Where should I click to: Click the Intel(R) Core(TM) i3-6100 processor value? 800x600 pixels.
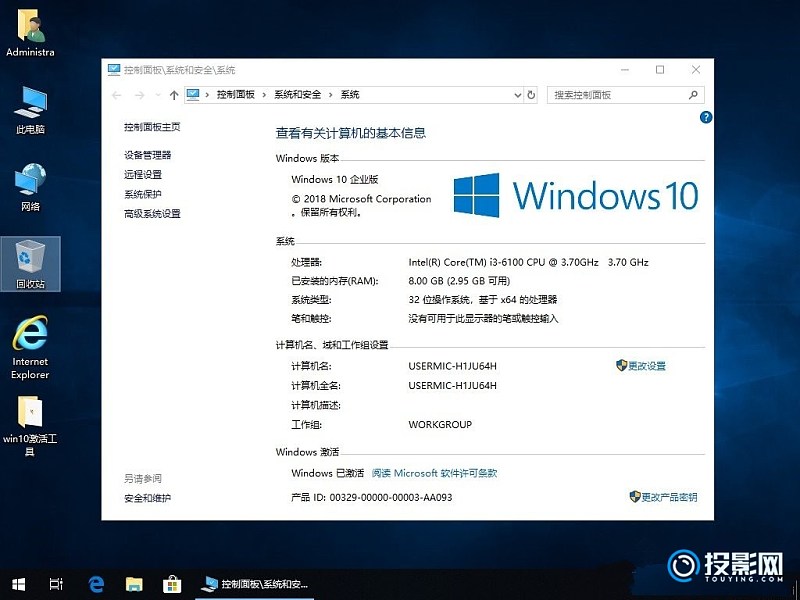pos(528,262)
